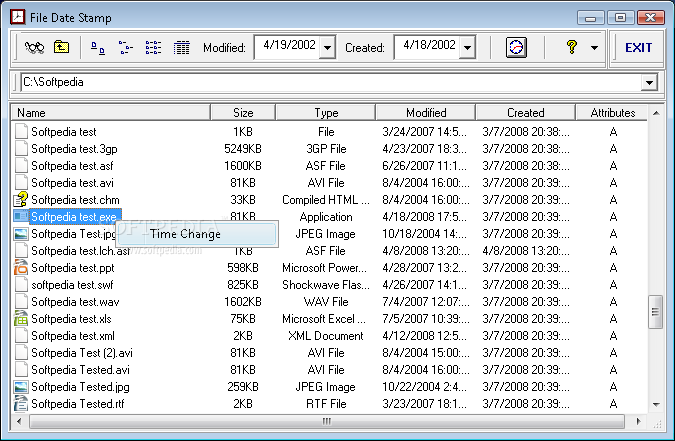Switch to list view

pyautogui.click(x=153, y=47)
